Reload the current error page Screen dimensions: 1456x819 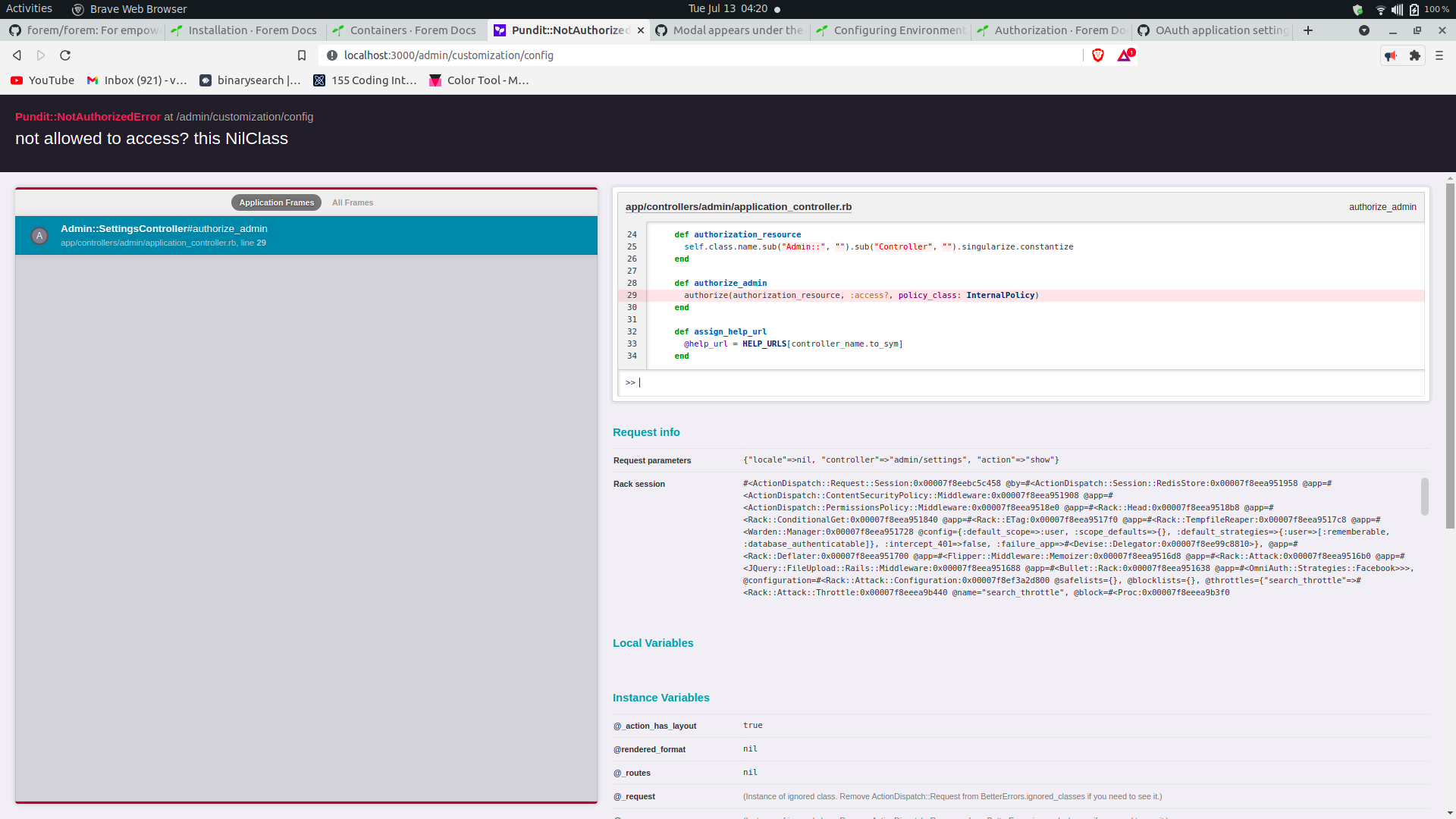tap(65, 55)
